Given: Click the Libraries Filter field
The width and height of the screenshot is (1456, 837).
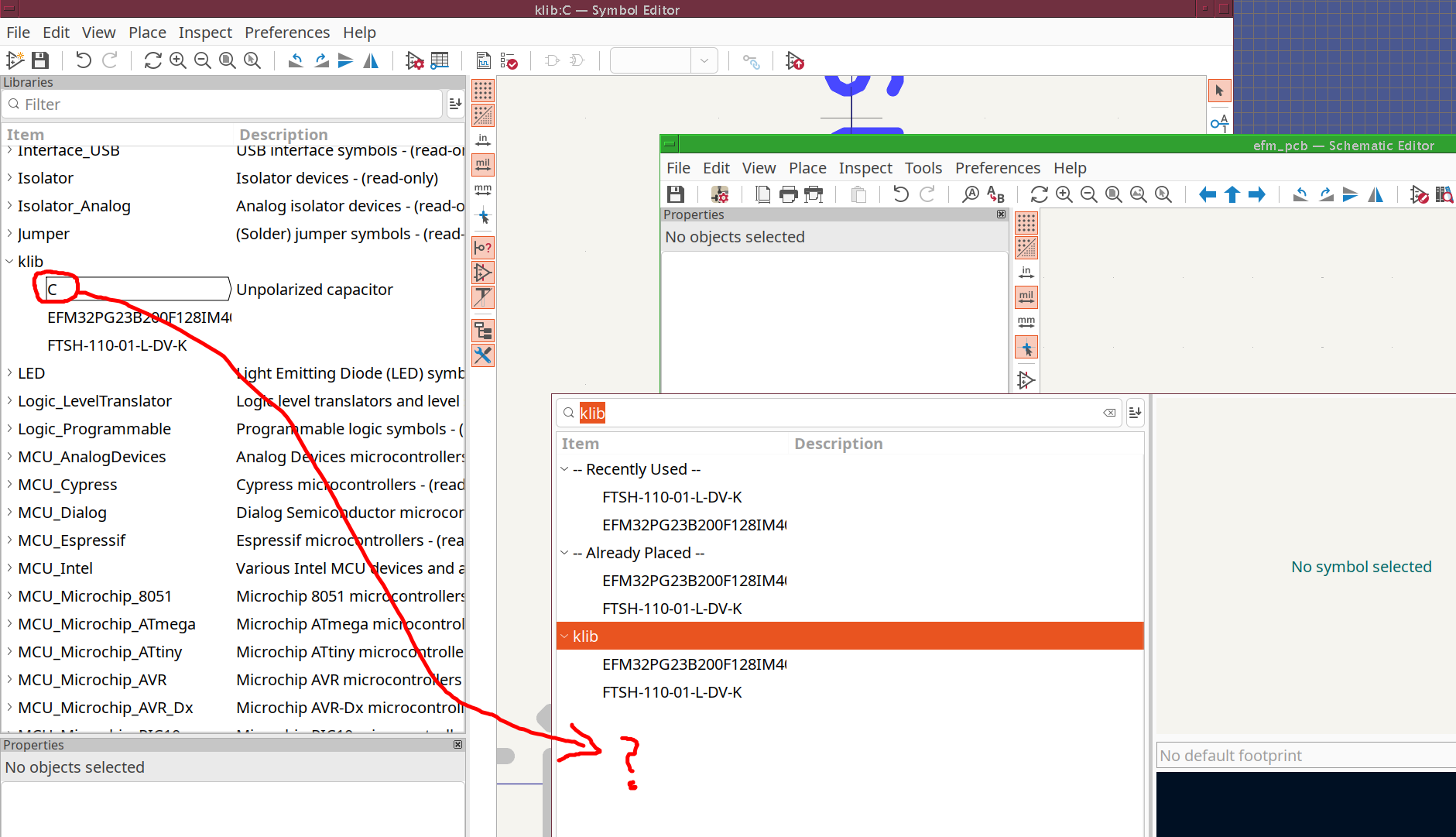Looking at the screenshot, I should point(223,105).
